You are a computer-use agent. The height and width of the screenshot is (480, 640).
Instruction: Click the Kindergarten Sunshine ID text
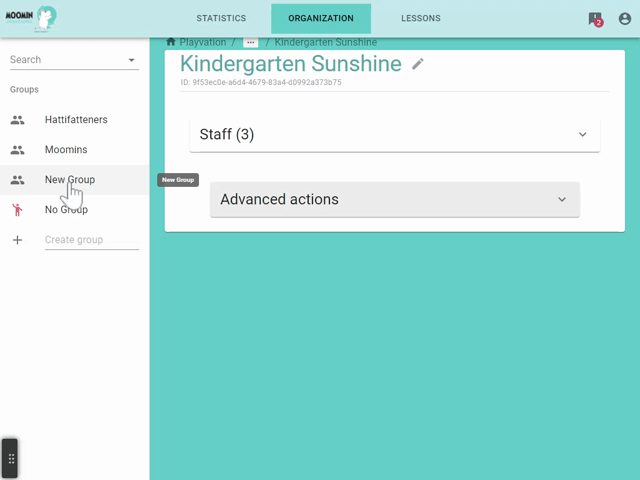261,82
